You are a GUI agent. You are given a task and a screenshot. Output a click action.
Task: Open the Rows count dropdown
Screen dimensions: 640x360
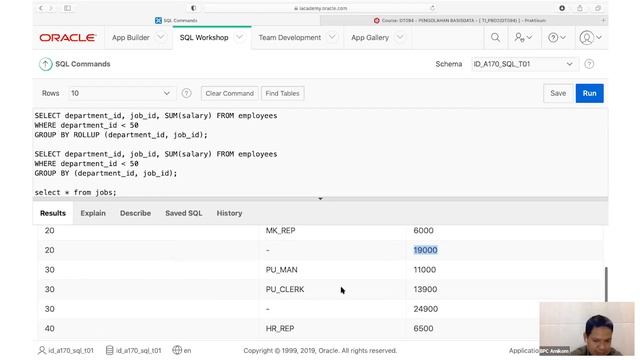121,93
